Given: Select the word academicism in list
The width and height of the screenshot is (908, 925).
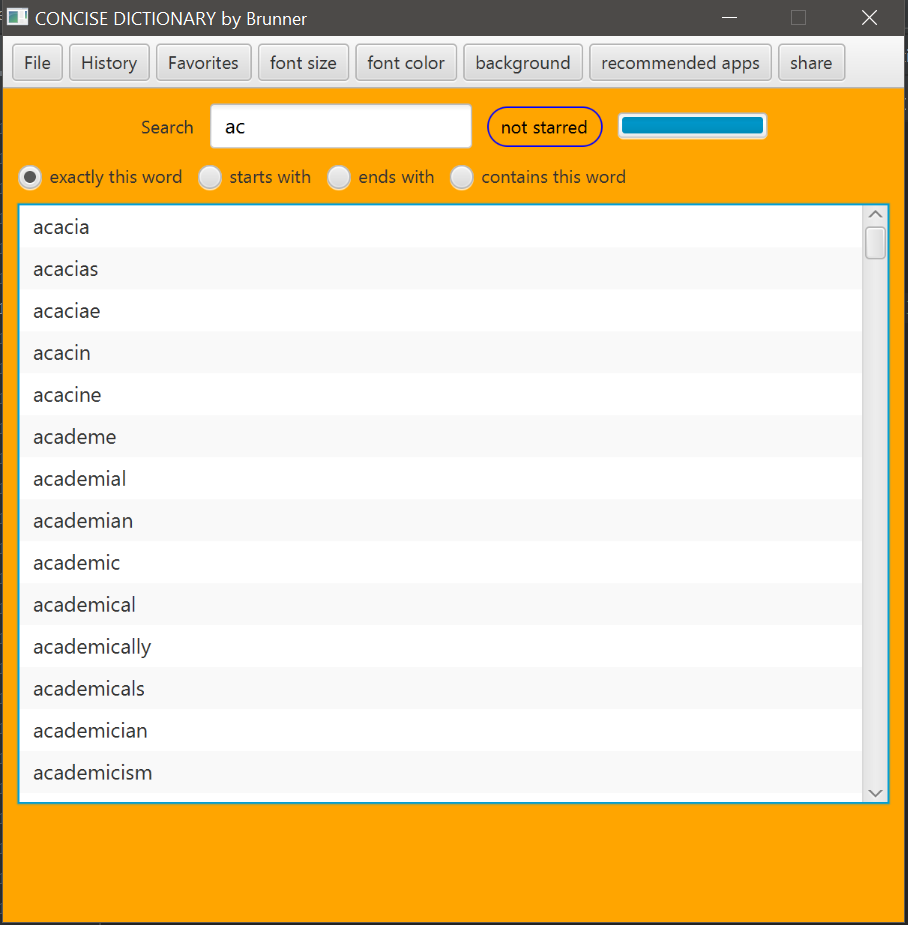Looking at the screenshot, I should (441, 772).
